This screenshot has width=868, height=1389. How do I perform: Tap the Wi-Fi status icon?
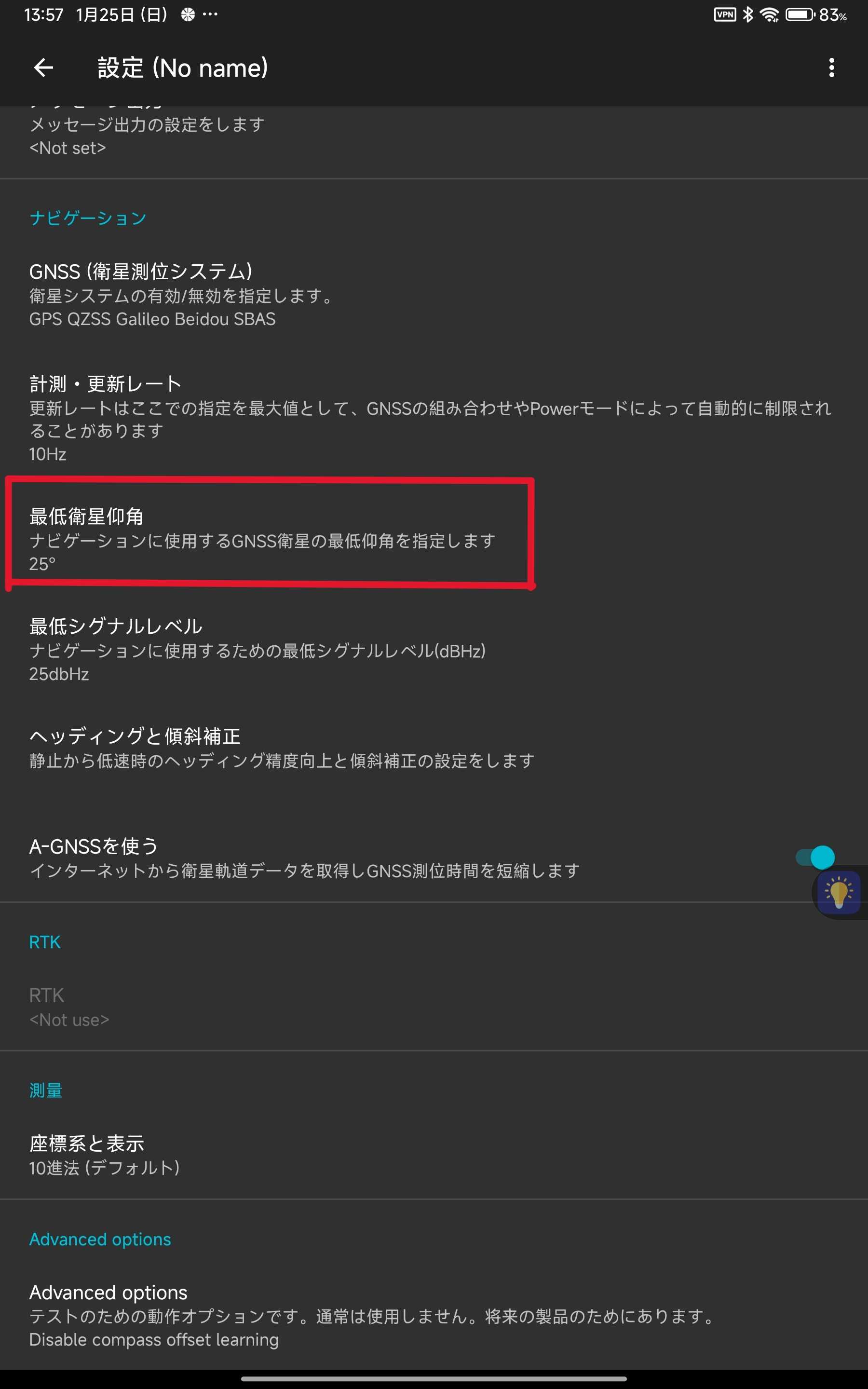coord(769,14)
